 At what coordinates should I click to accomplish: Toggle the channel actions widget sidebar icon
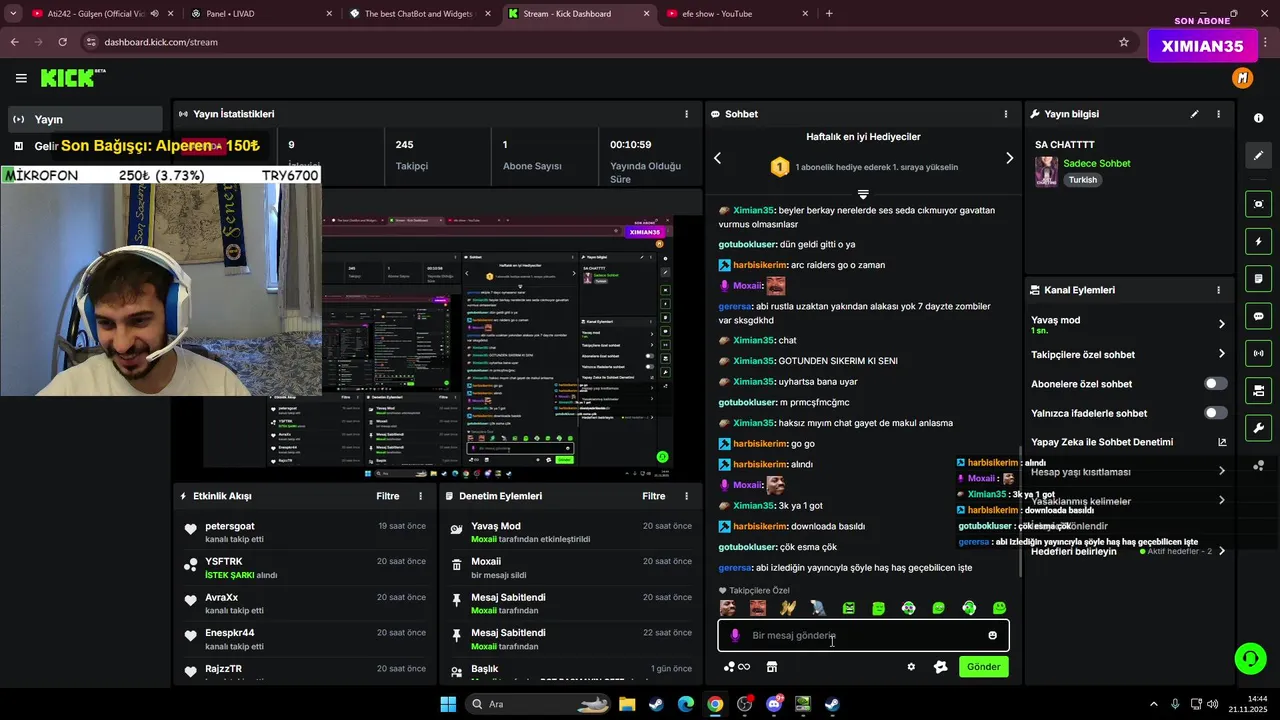point(1258,390)
